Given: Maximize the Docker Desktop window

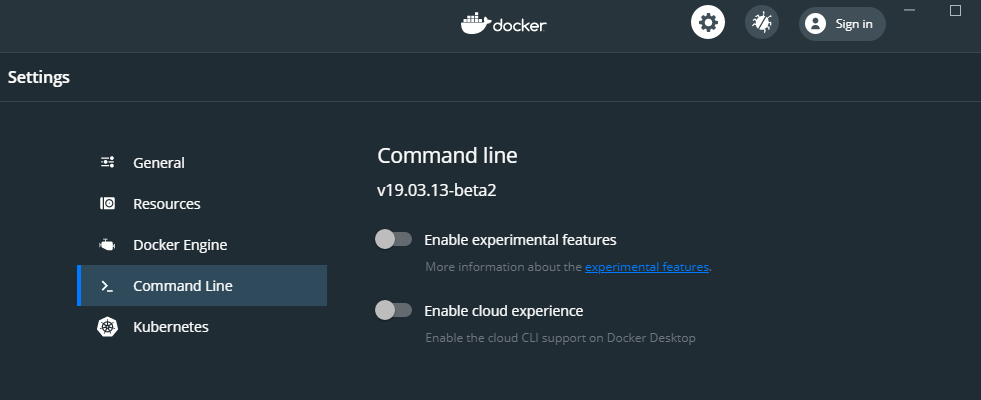Looking at the screenshot, I should click(955, 10).
